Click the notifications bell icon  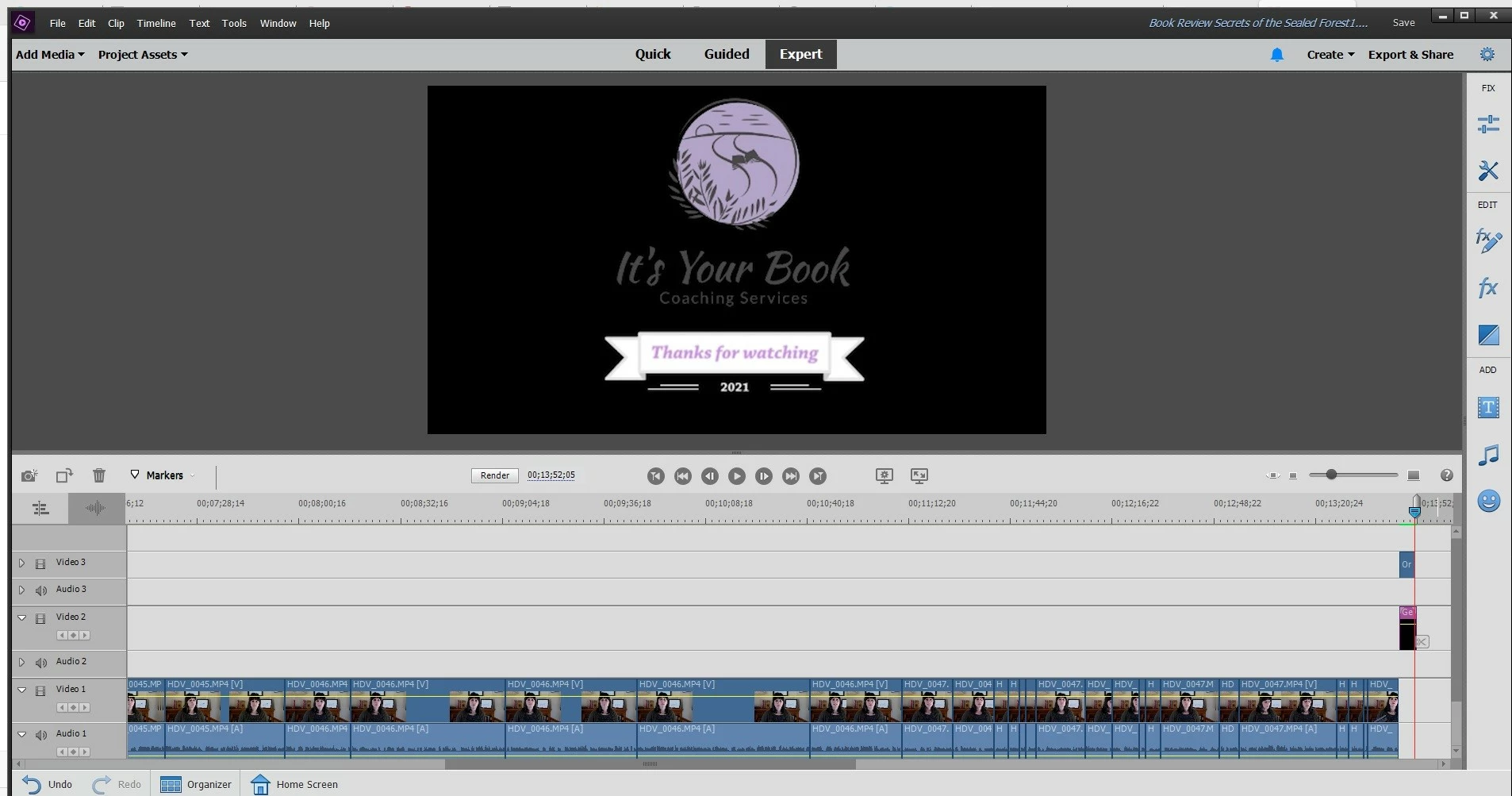pyautogui.click(x=1277, y=55)
